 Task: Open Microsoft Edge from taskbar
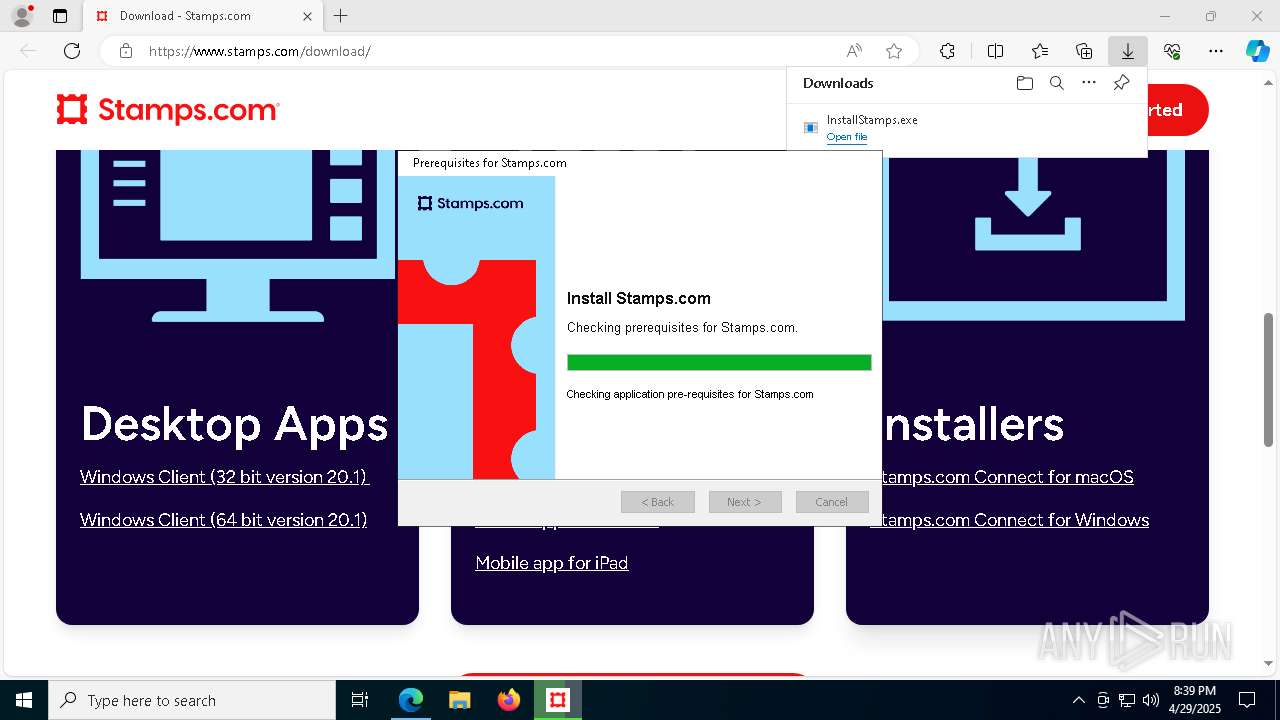411,700
